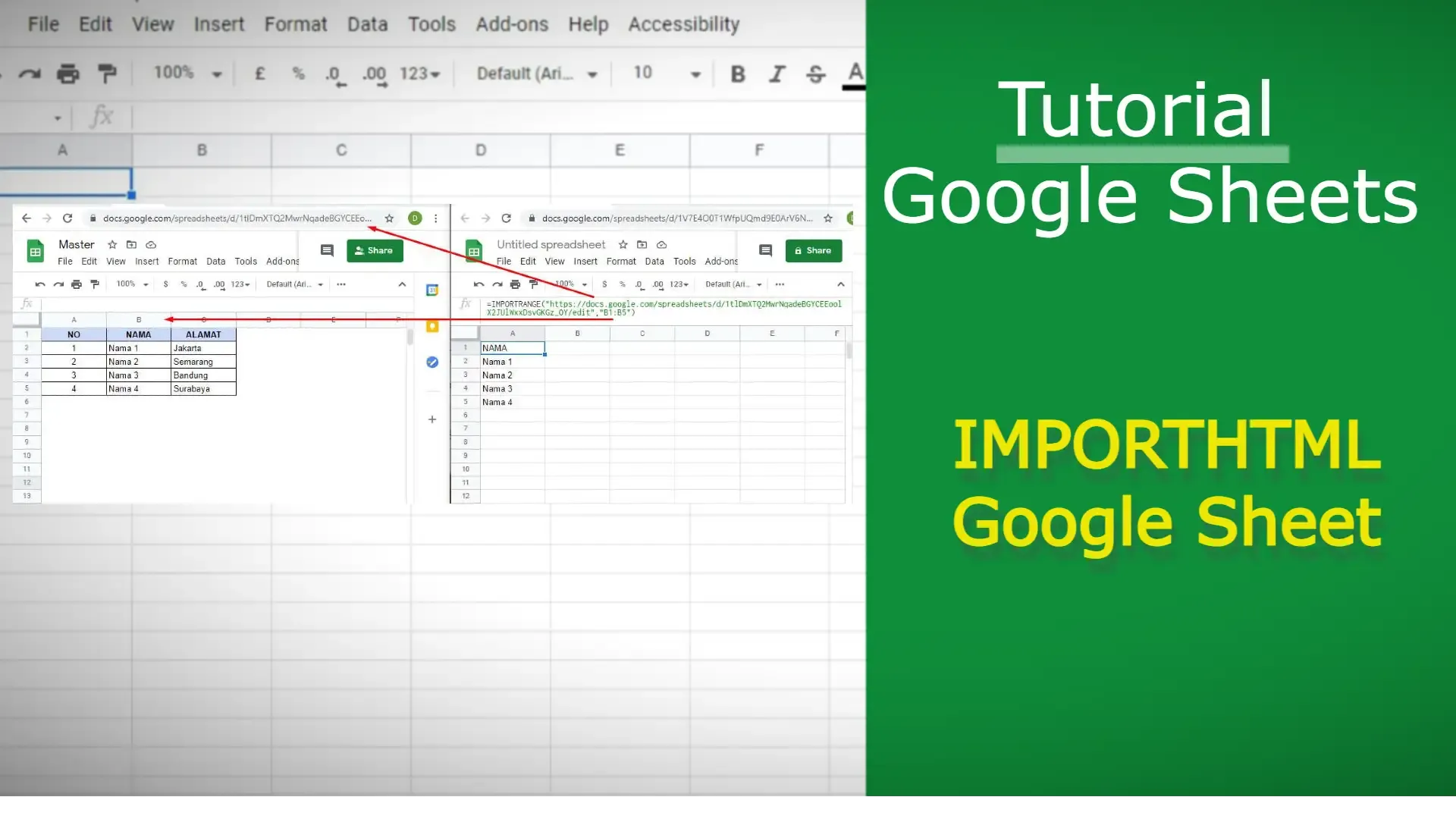The width and height of the screenshot is (1456, 819).
Task: Format as currency with the £ icon
Action: click(x=259, y=74)
